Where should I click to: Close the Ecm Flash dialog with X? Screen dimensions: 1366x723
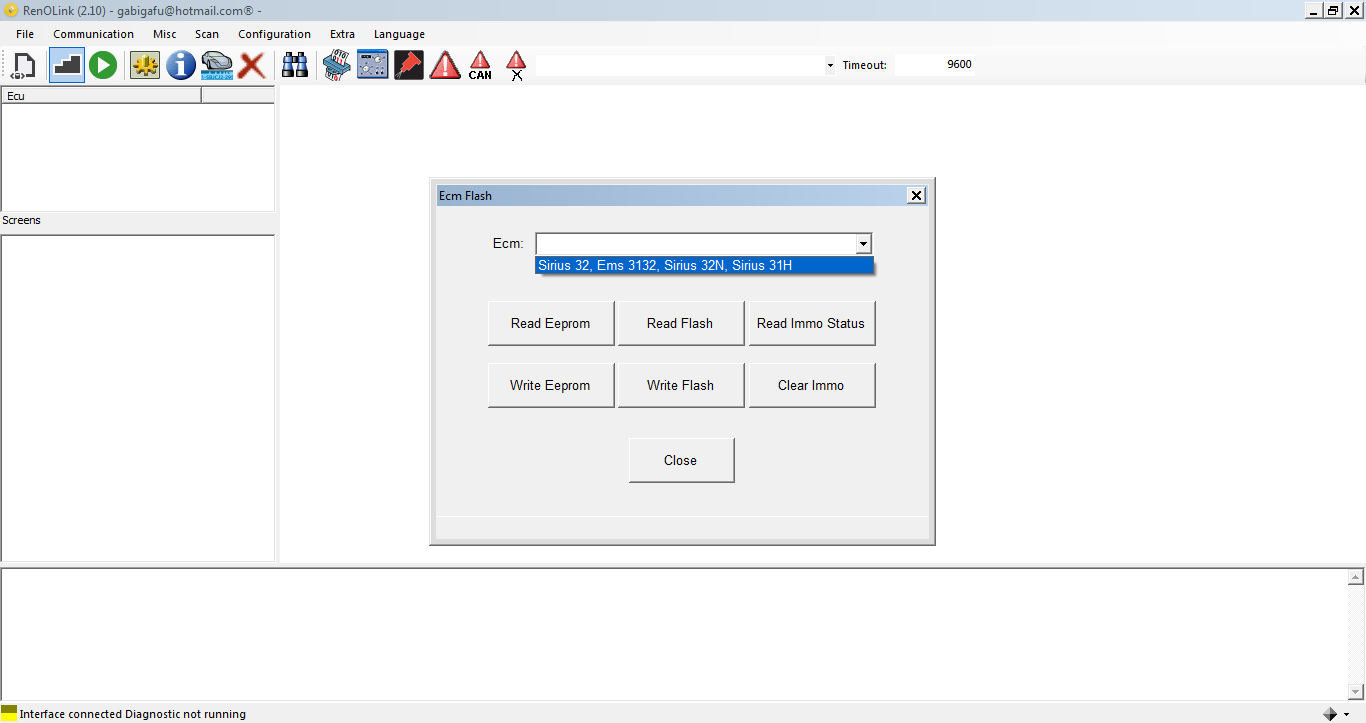[916, 196]
